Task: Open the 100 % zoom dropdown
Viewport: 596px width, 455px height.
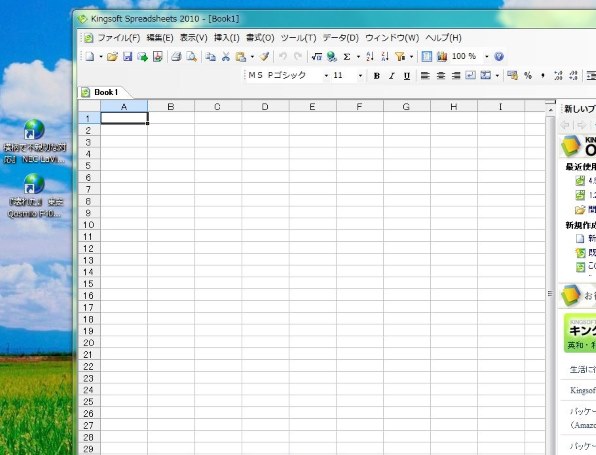Action: pyautogui.click(x=487, y=57)
